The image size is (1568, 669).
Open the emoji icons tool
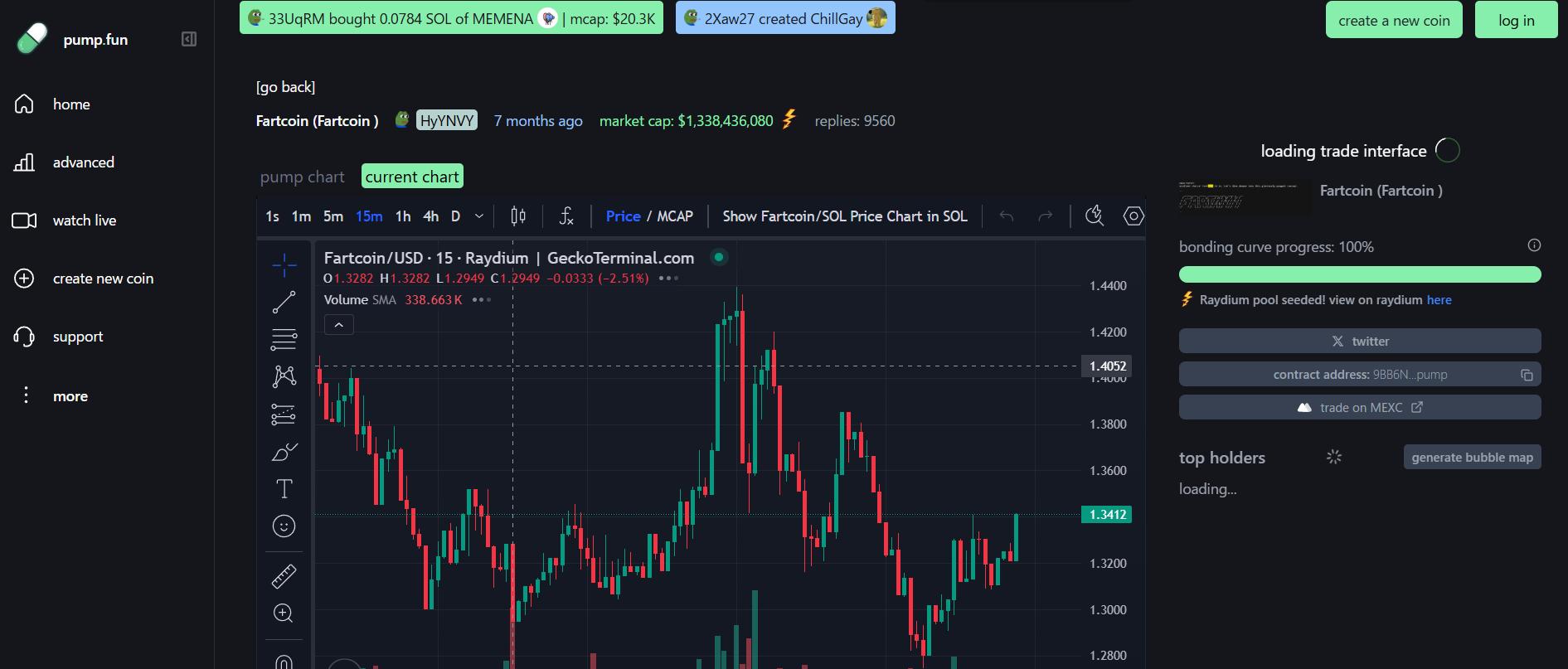tap(284, 526)
